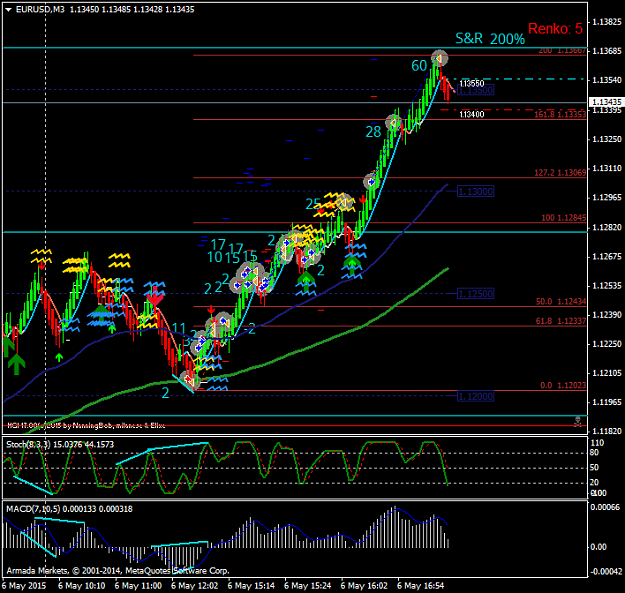Click the cyan '25' count label

point(313,204)
